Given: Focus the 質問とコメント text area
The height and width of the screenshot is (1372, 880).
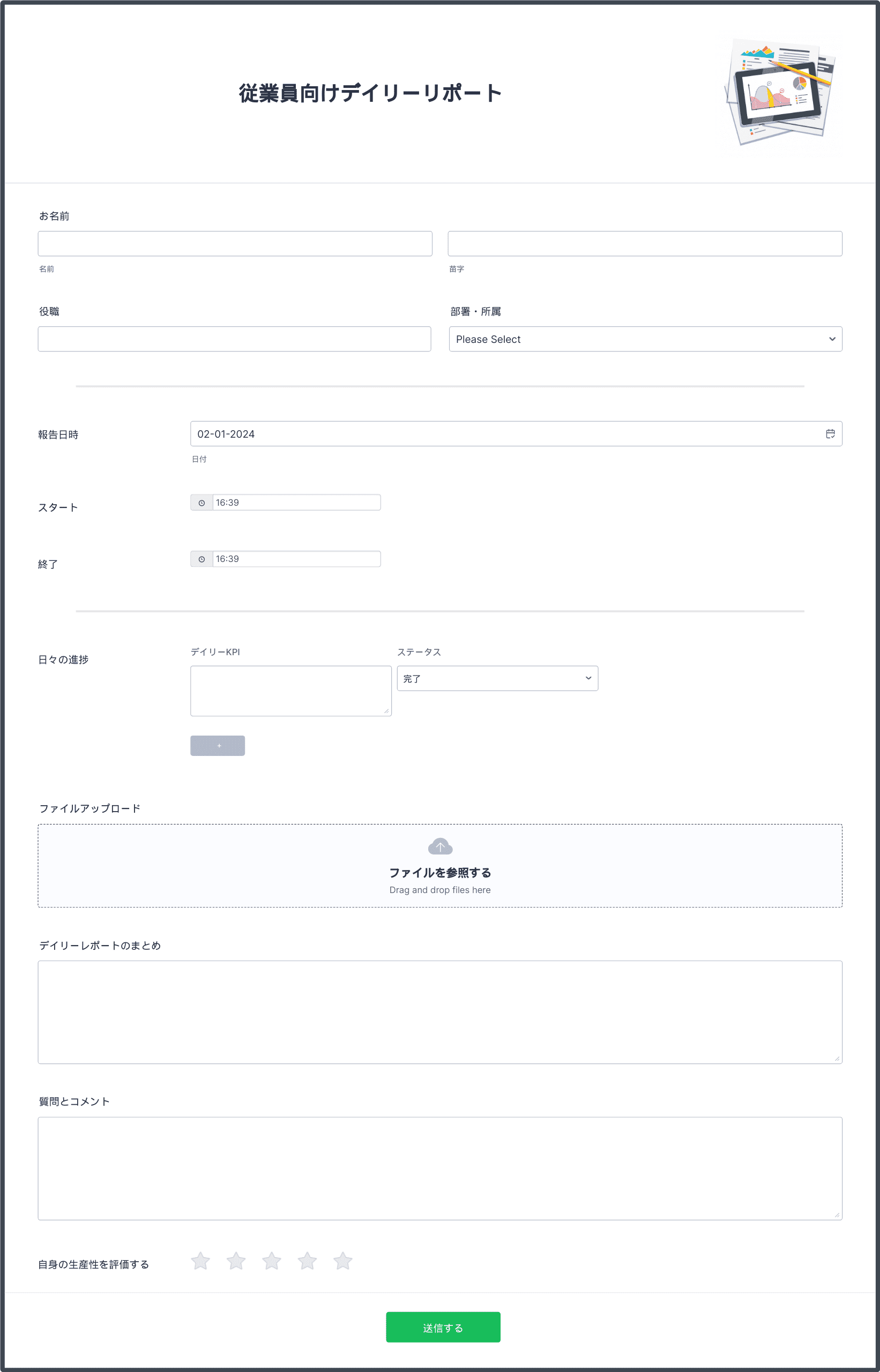Looking at the screenshot, I should (440, 1168).
